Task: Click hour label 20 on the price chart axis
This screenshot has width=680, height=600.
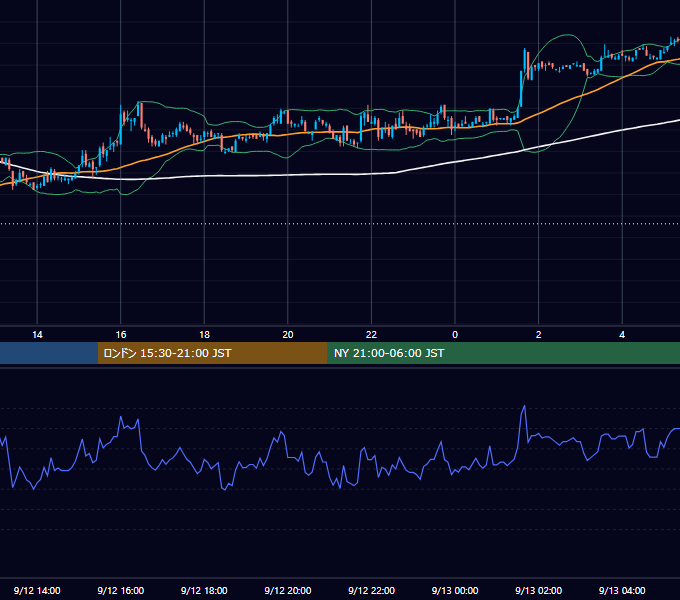Action: (x=288, y=335)
